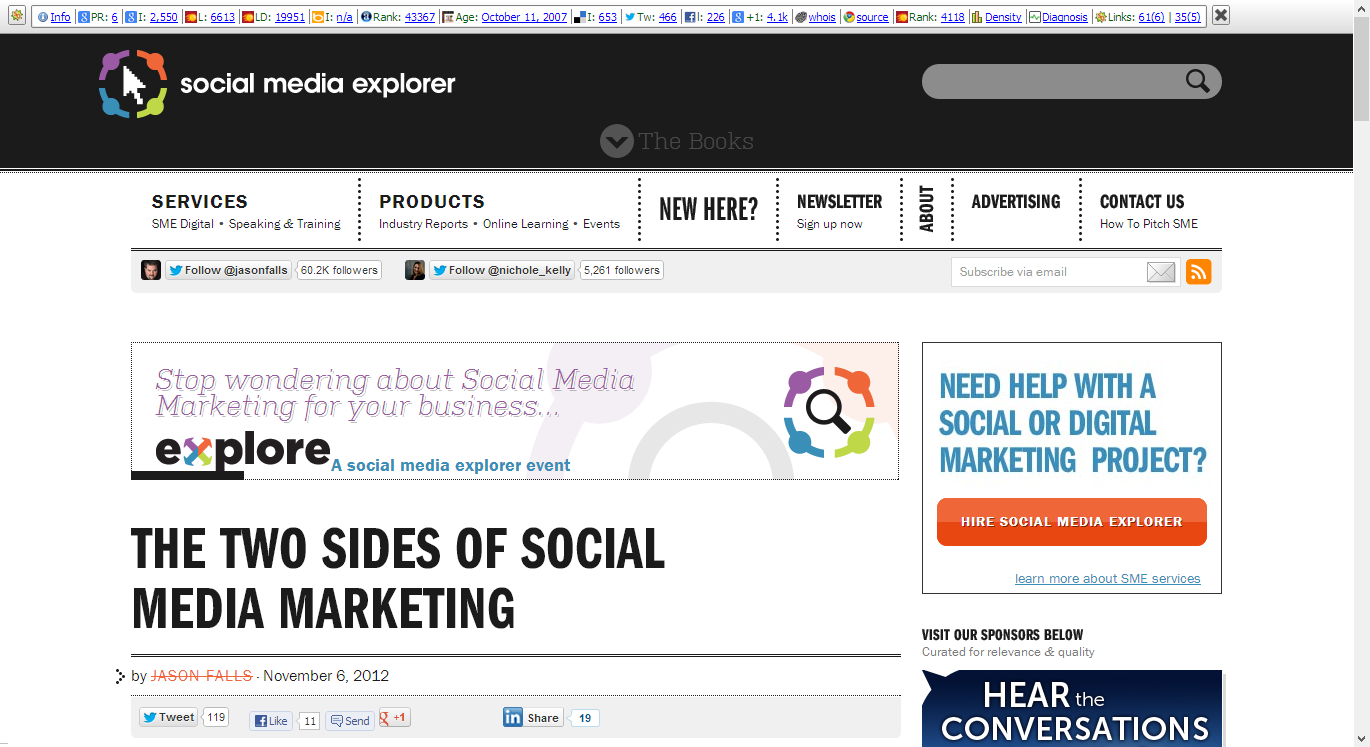Click Hire Social Media Explorer button

coord(1072,522)
